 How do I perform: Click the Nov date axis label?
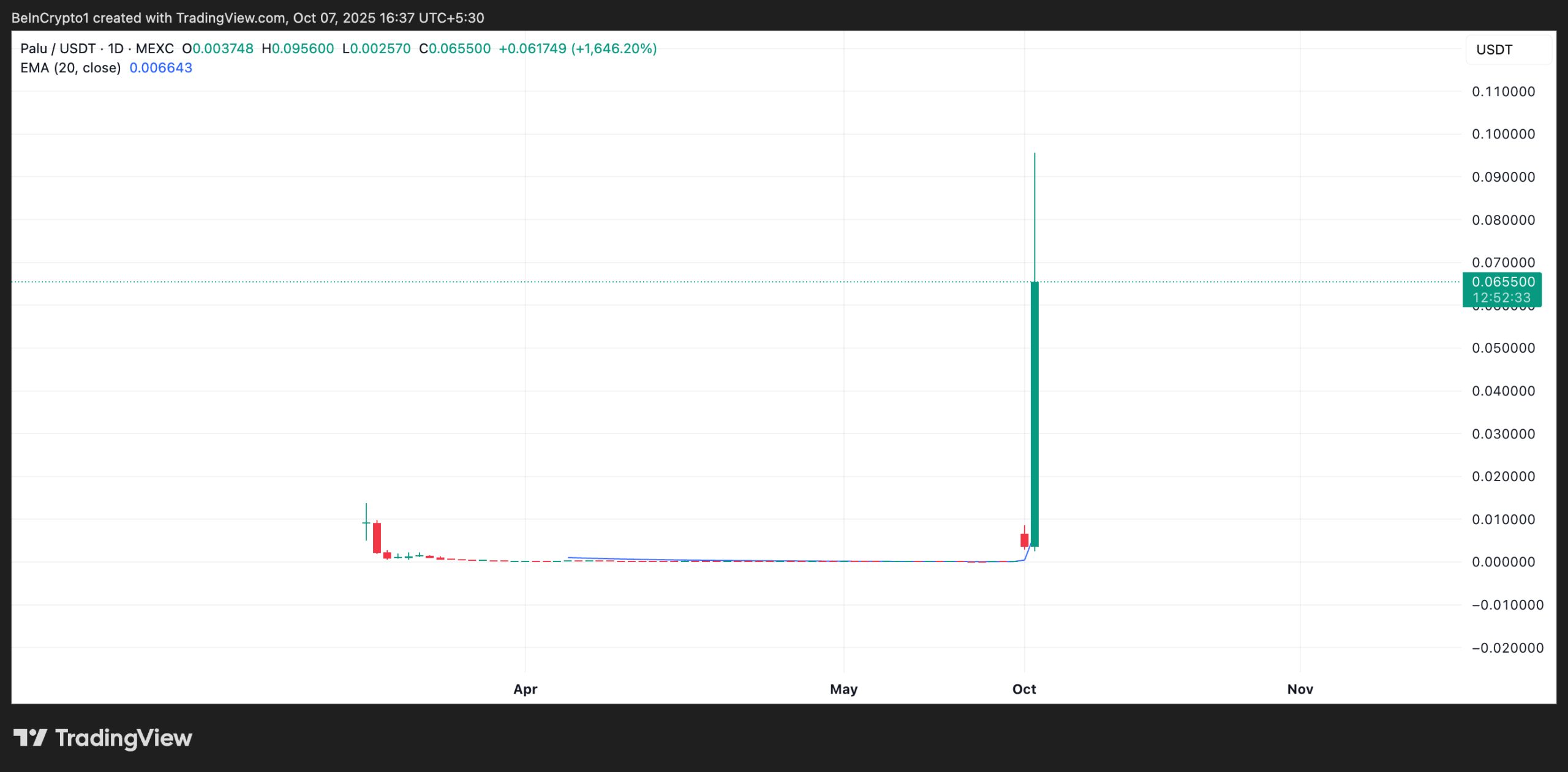1300,689
